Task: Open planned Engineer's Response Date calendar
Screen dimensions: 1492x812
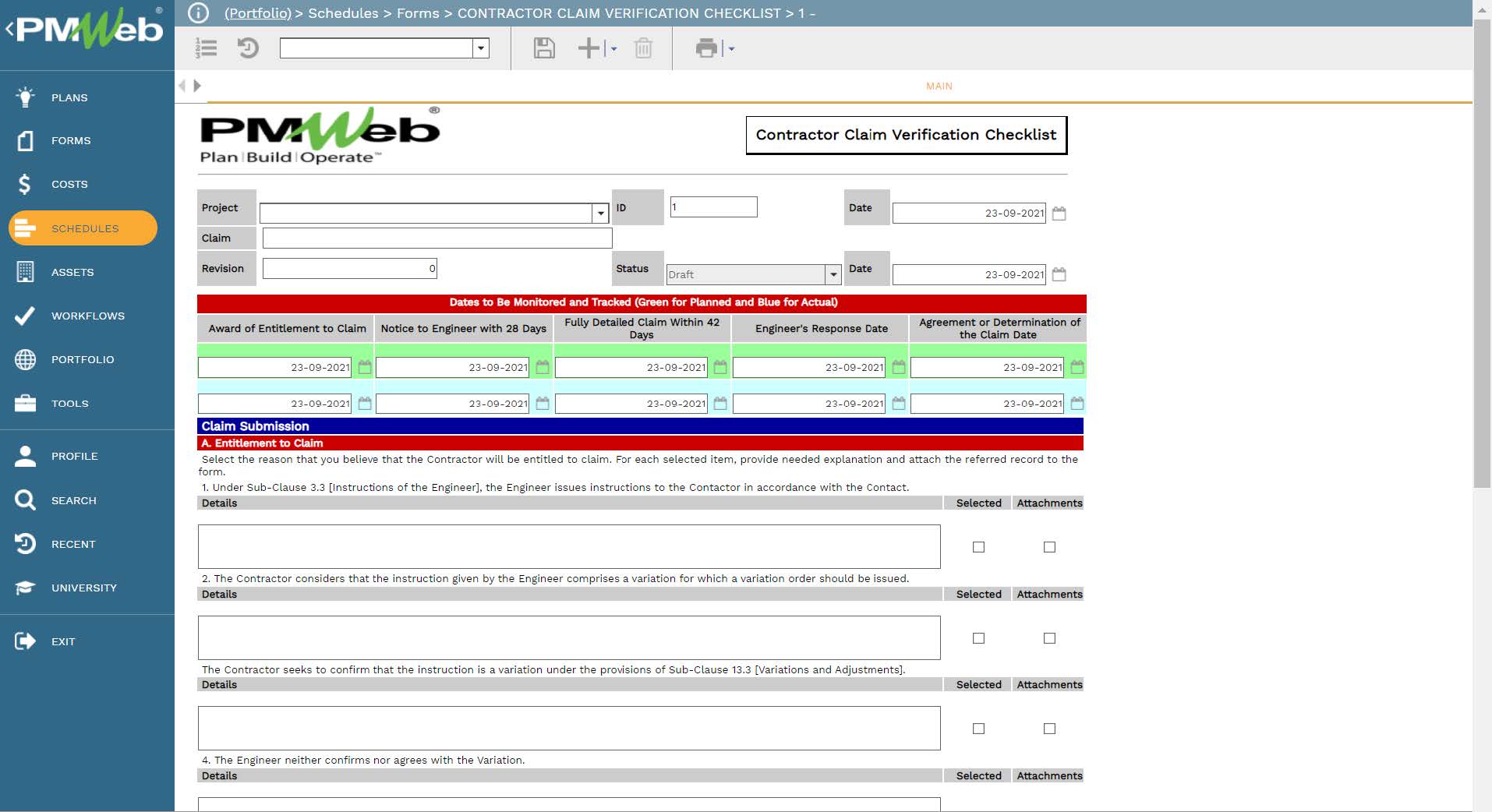Action: tap(899, 367)
